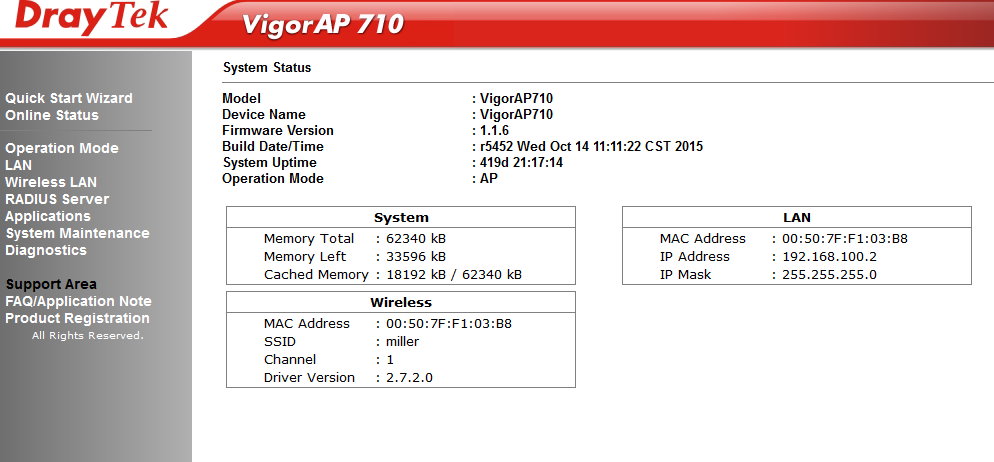Select the build date r5452 value
994x462 pixels.
591,146
